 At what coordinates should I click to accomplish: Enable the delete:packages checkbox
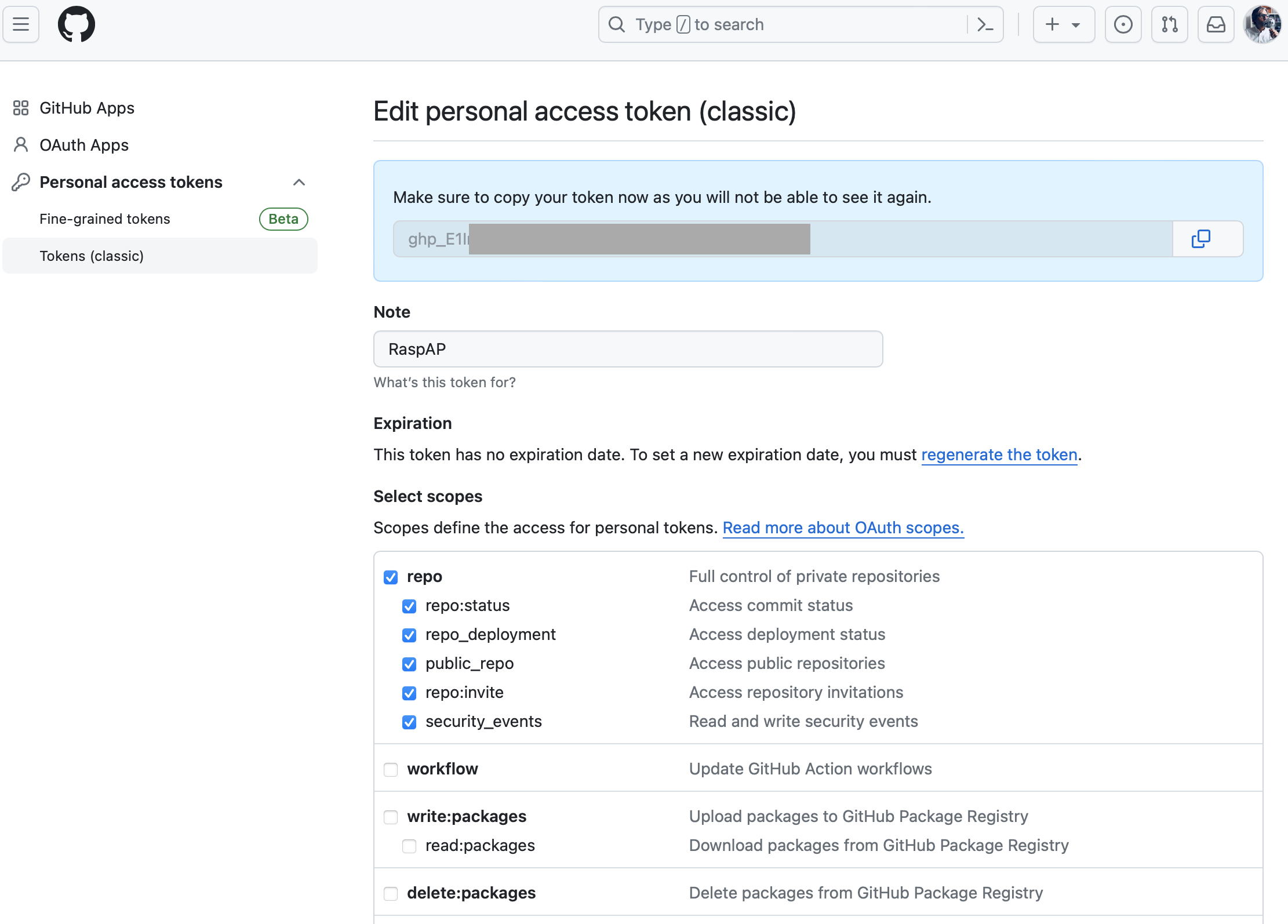(x=391, y=894)
